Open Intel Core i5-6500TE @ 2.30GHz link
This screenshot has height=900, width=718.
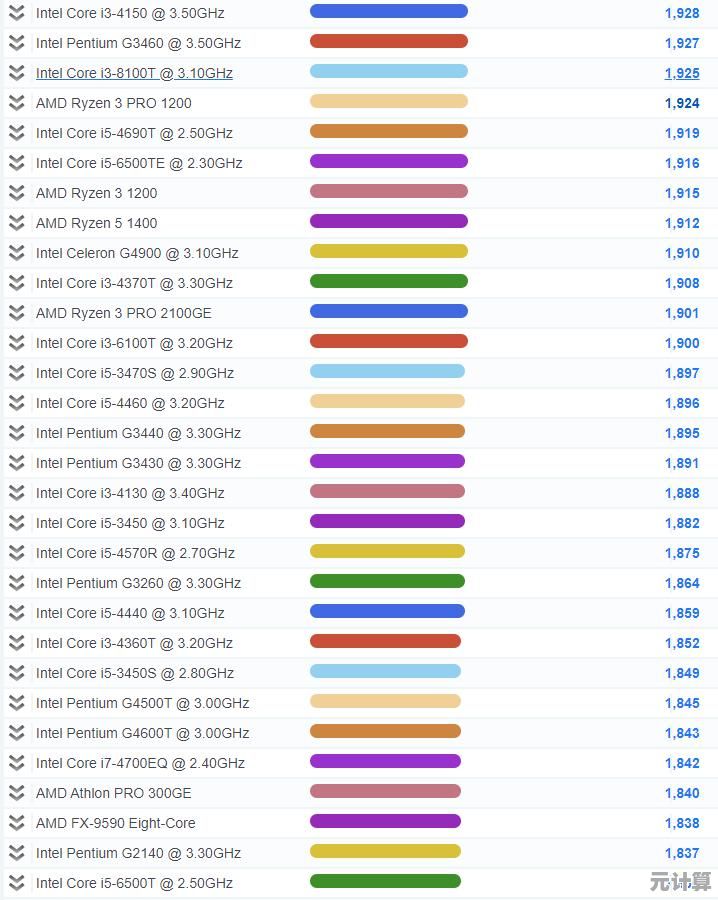139,164
